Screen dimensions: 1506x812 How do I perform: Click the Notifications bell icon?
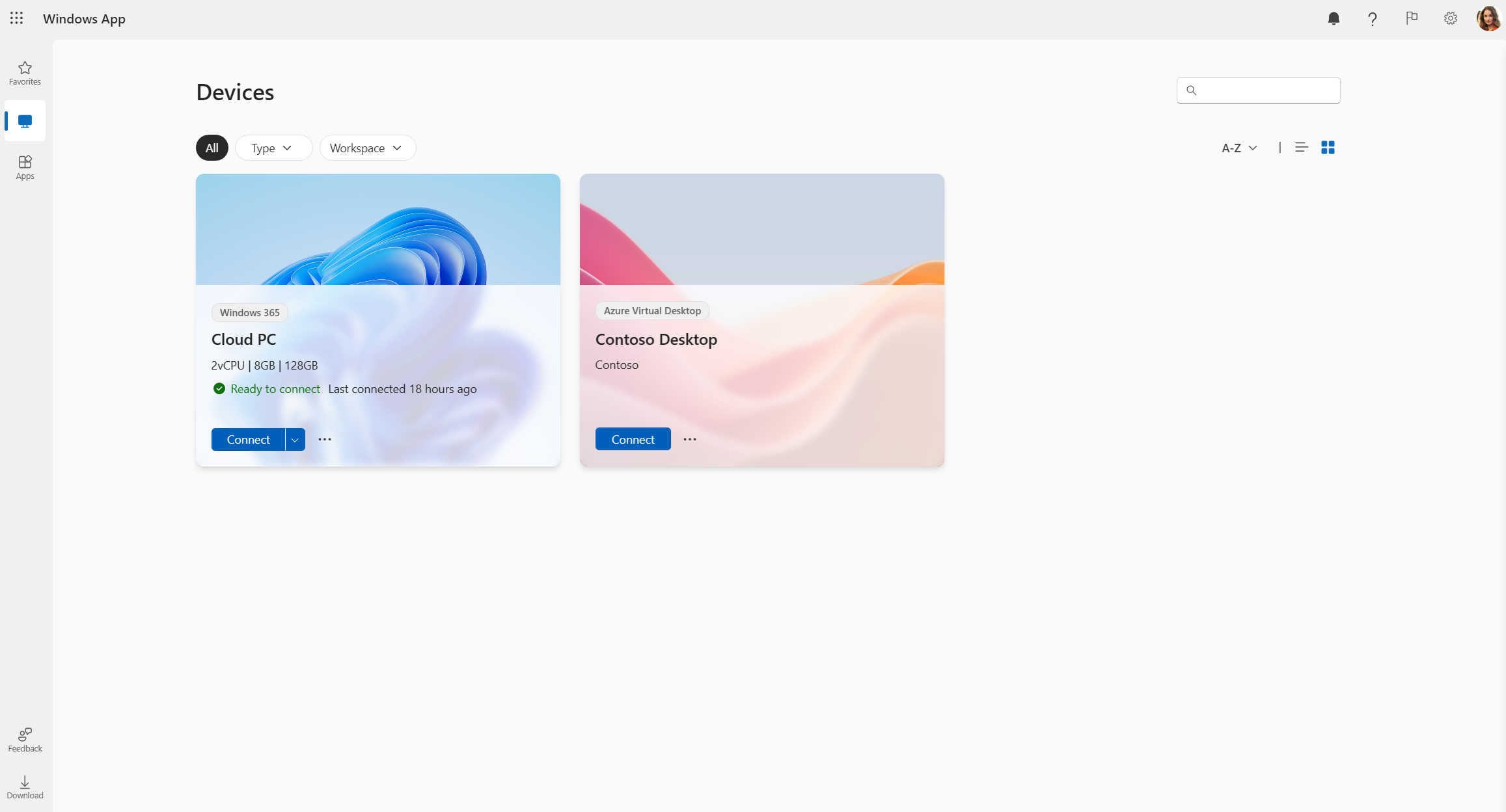click(1334, 18)
